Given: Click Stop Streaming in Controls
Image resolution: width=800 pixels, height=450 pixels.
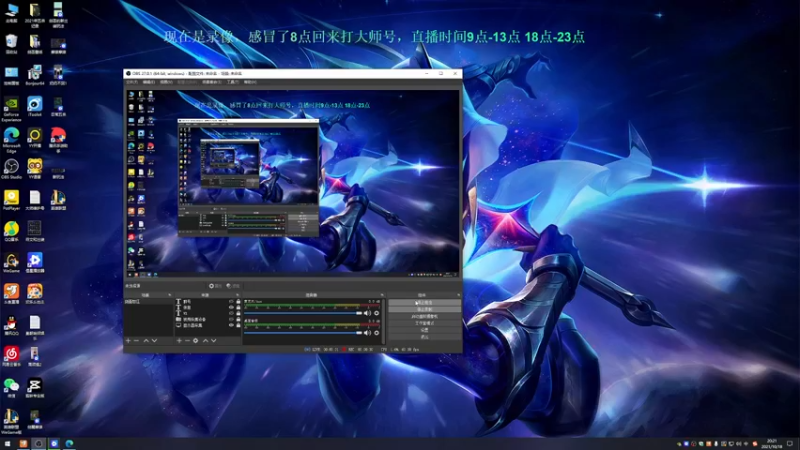Looking at the screenshot, I should [424, 303].
